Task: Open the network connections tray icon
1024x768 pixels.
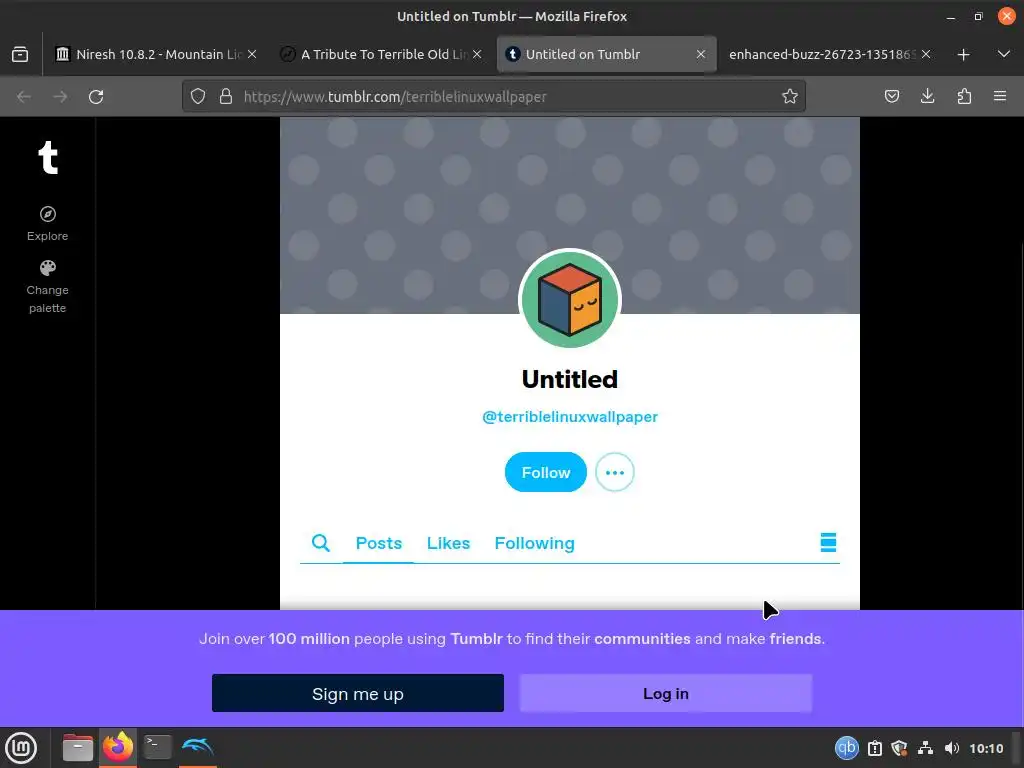Action: click(925, 748)
